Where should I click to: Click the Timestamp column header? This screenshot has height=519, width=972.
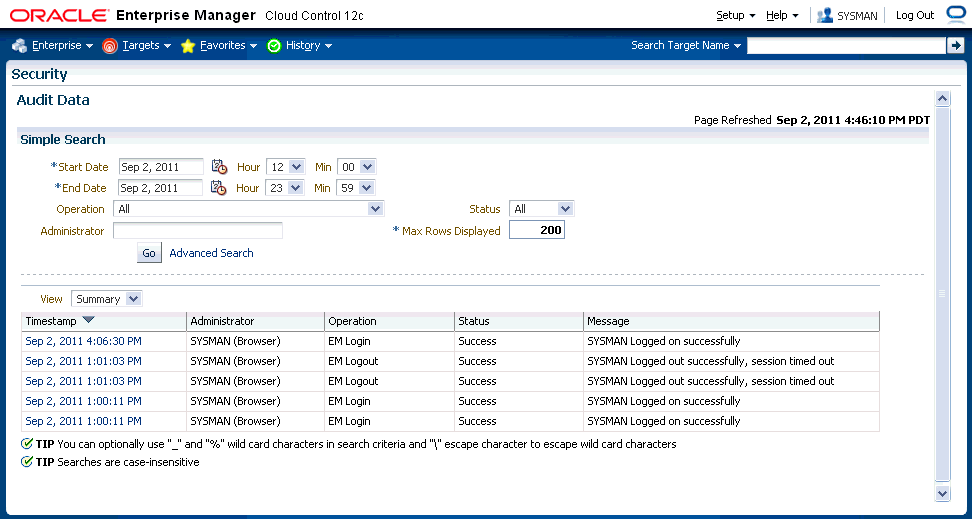coord(104,321)
